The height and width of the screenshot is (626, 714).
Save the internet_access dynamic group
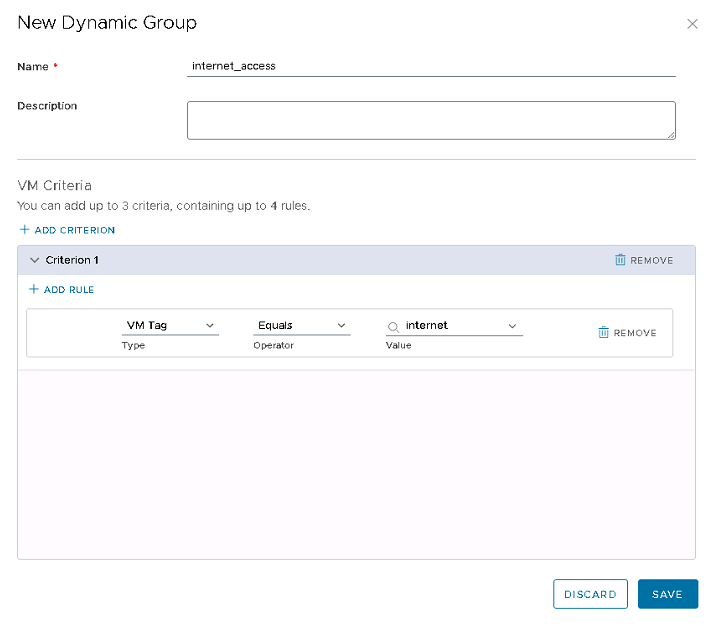667,594
